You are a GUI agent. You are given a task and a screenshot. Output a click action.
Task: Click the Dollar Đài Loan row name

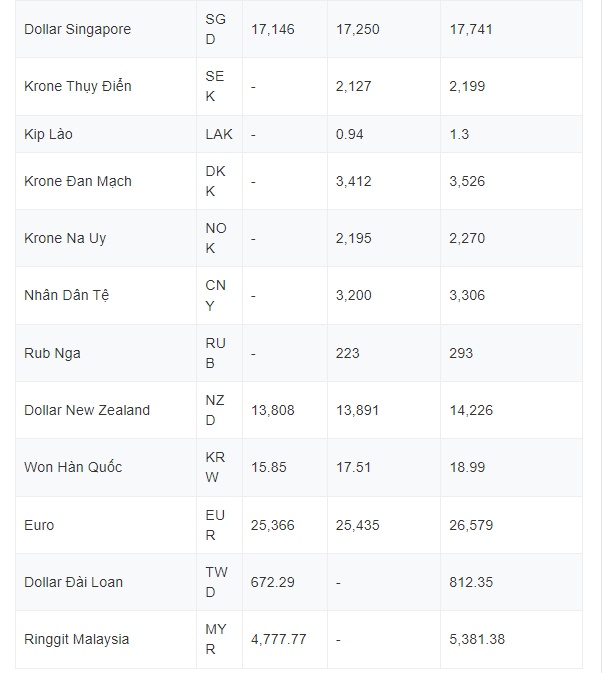pos(73,582)
